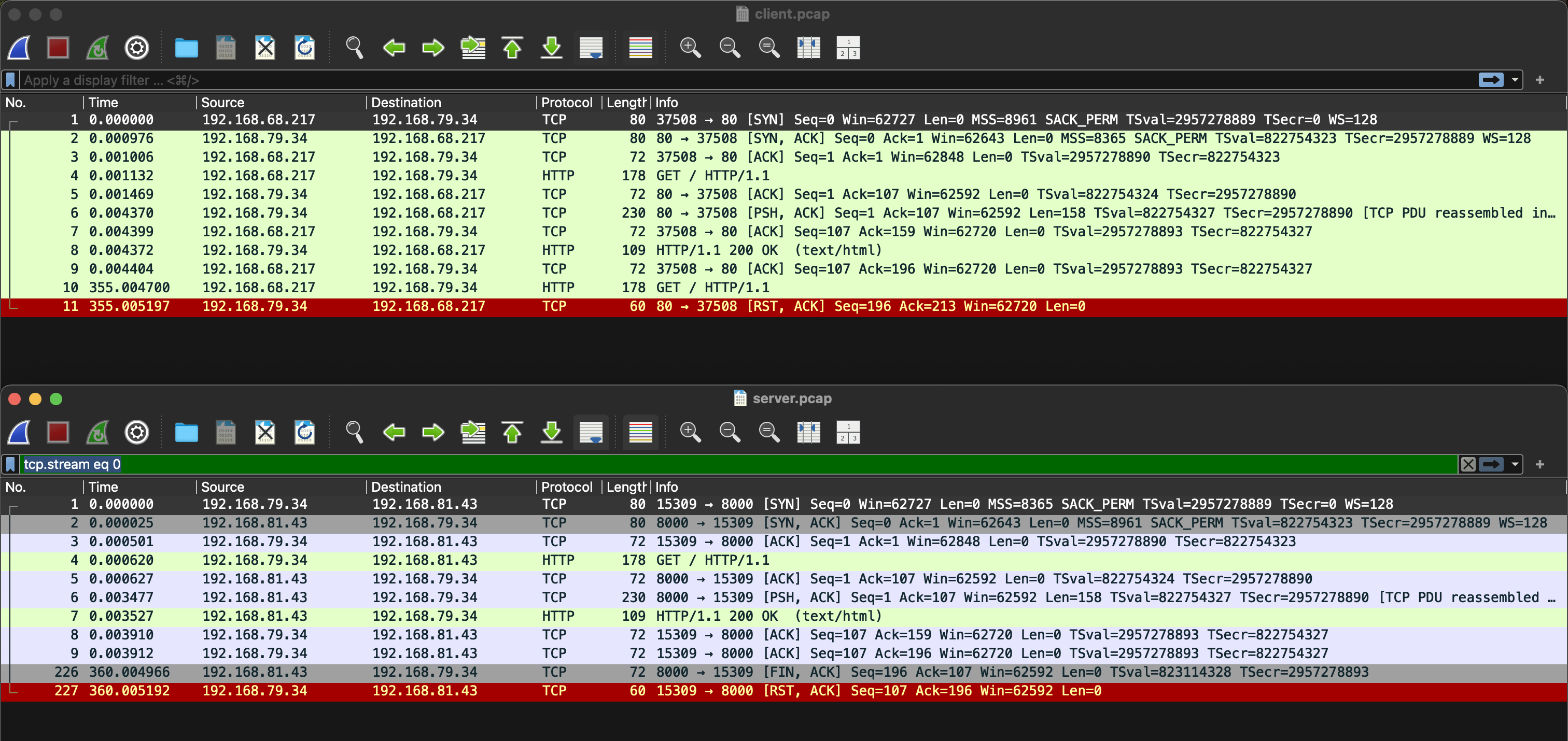Select red RST, ACK packet 227 in server.pcap
Image resolution: width=1568 pixels, height=741 pixels.
pyautogui.click(x=426, y=691)
